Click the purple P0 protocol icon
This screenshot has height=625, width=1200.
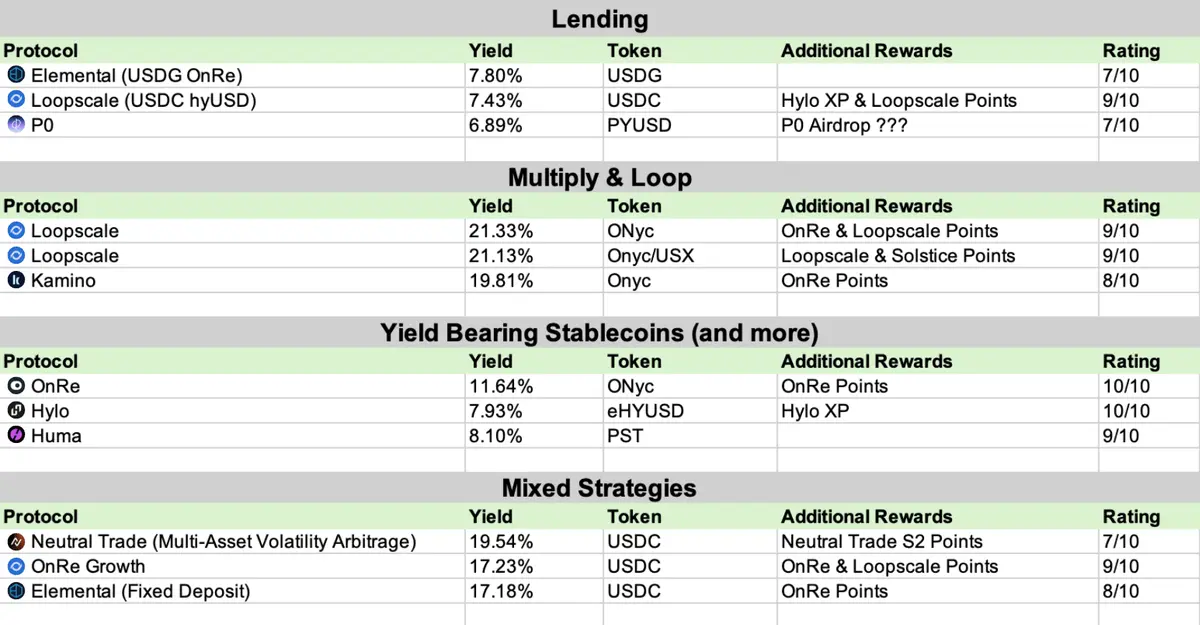[x=15, y=125]
